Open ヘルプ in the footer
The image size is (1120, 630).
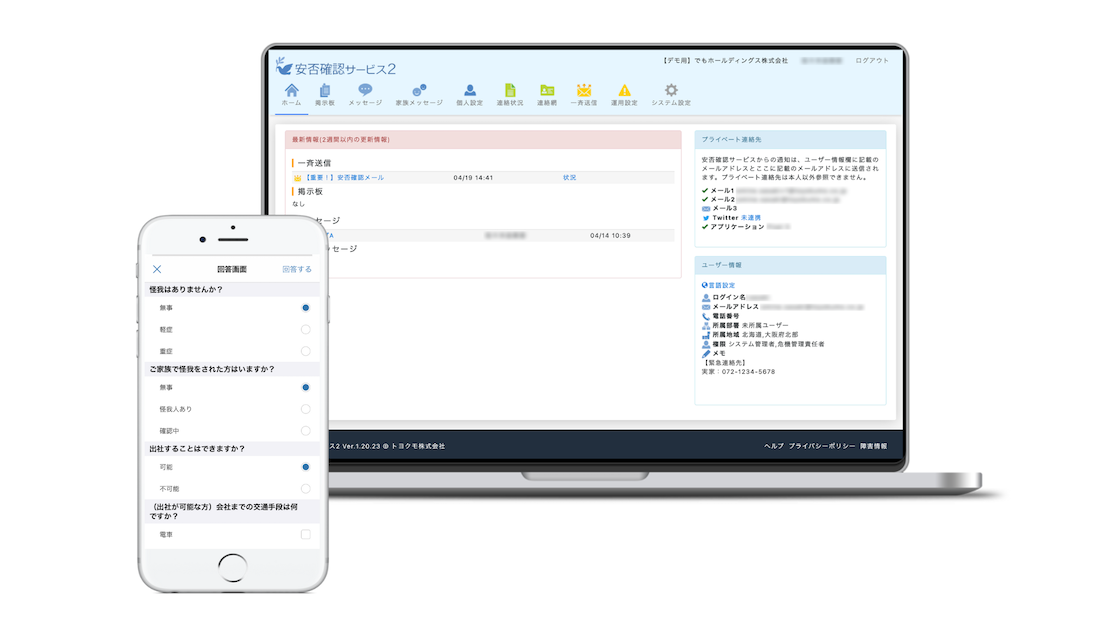(774, 446)
